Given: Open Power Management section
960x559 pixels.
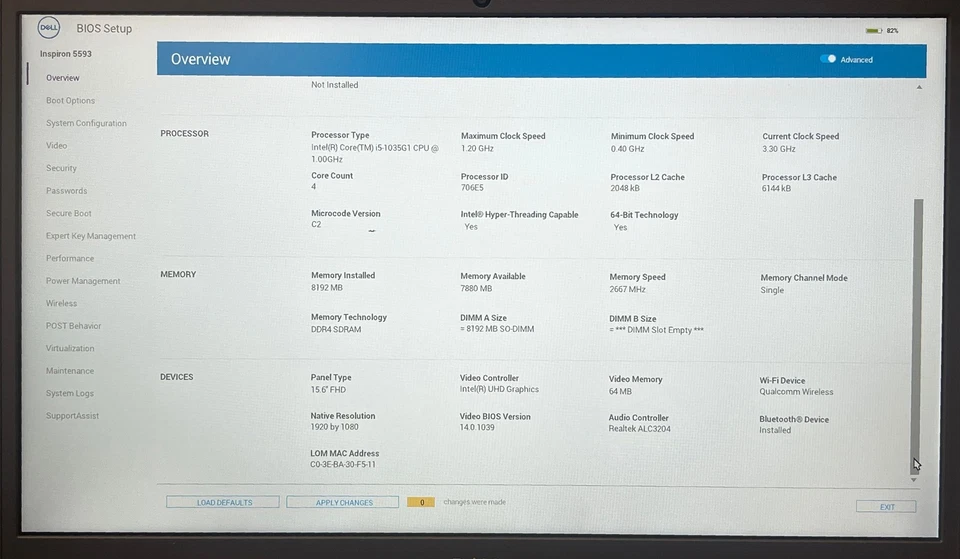Looking at the screenshot, I should (83, 281).
